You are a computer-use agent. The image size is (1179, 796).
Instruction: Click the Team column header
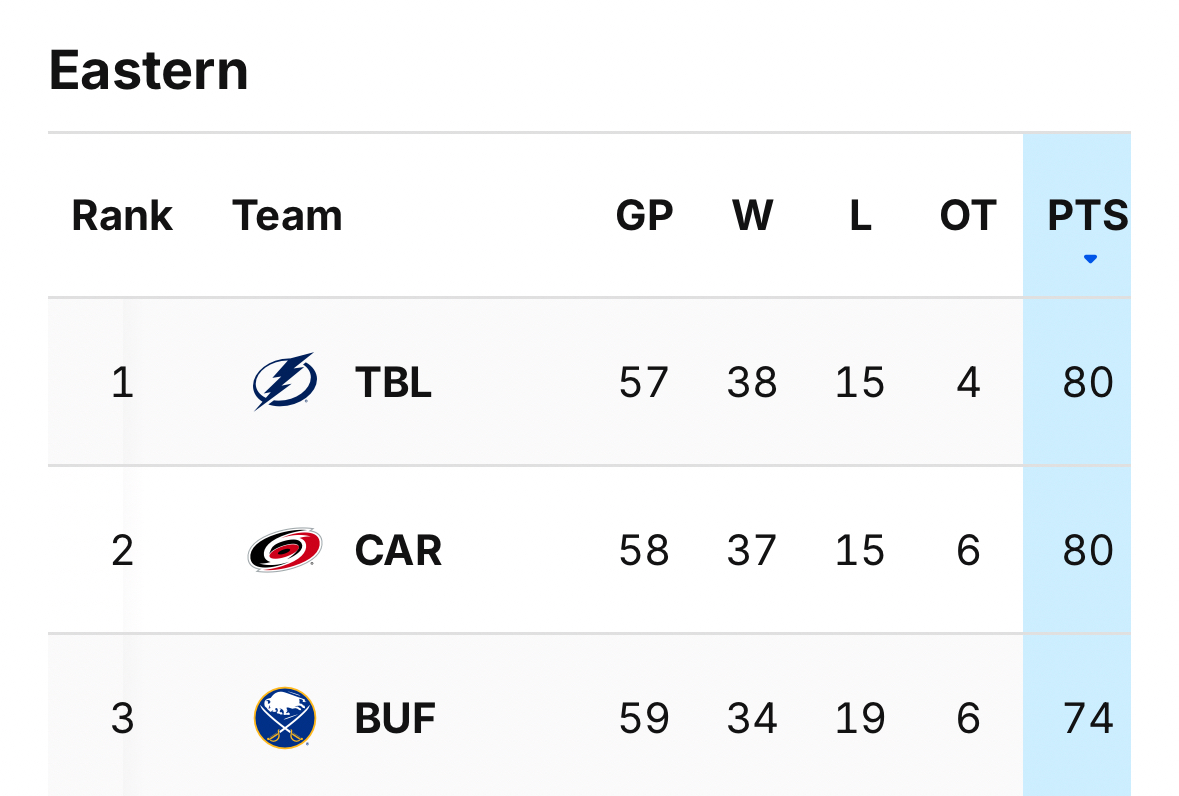click(287, 216)
